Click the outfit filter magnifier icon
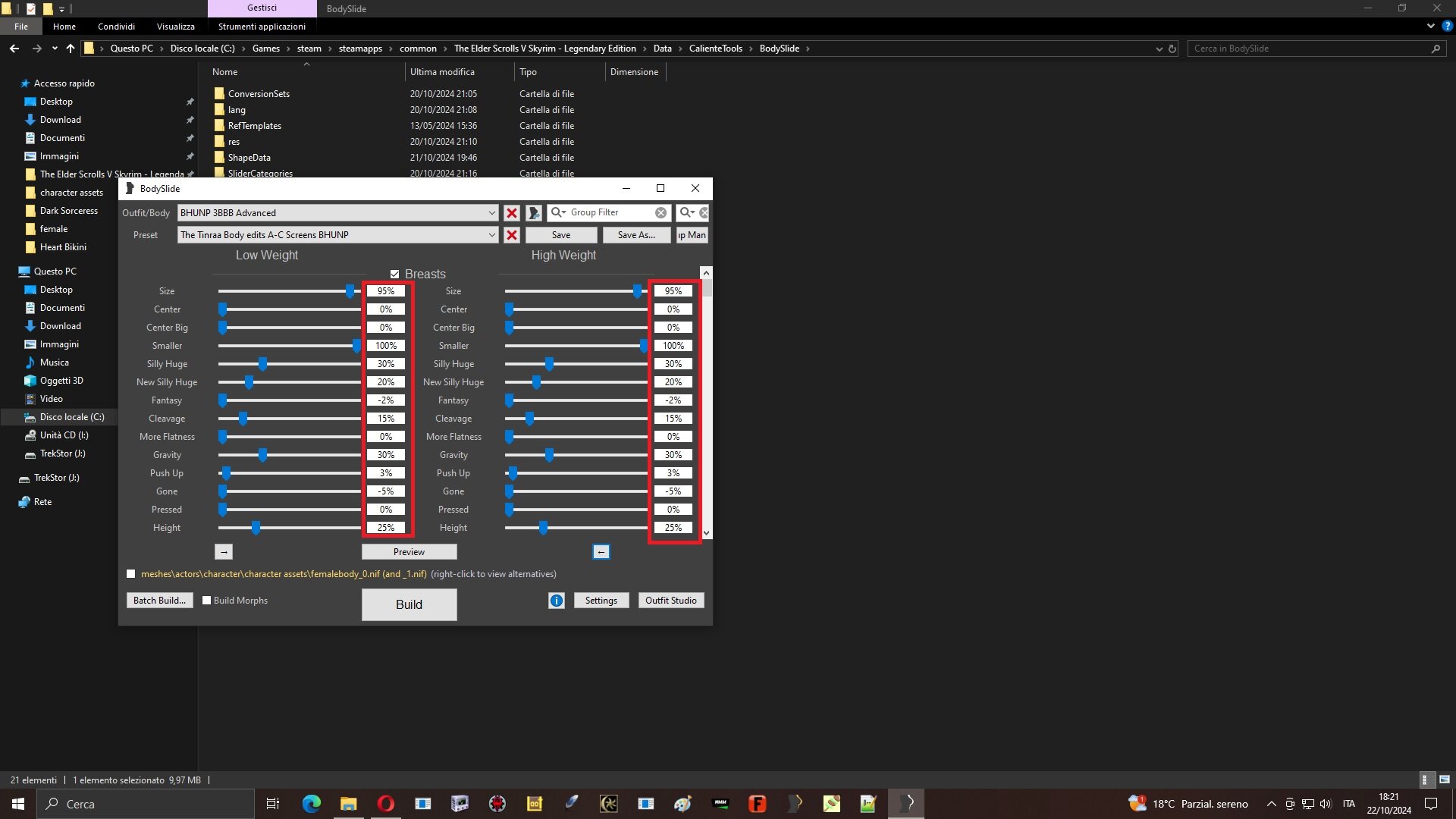 pyautogui.click(x=687, y=212)
